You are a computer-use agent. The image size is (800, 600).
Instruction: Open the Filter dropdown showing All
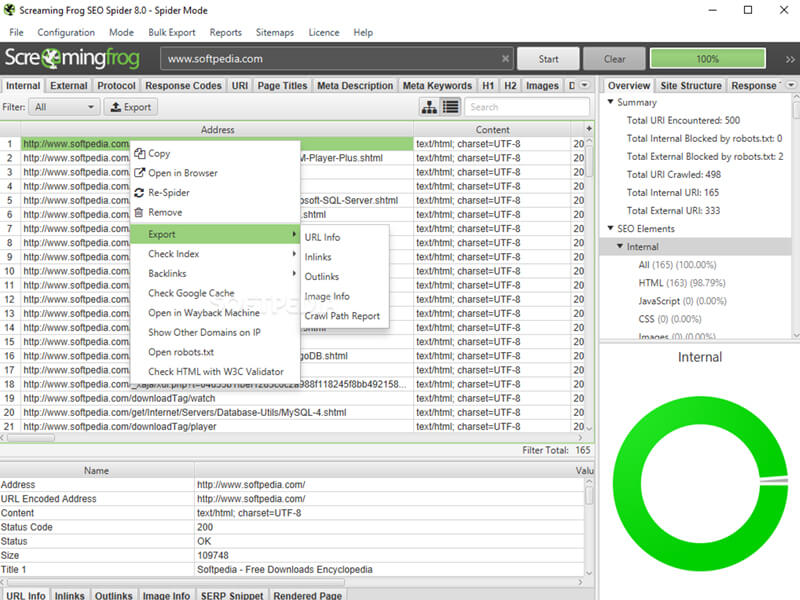pos(64,107)
